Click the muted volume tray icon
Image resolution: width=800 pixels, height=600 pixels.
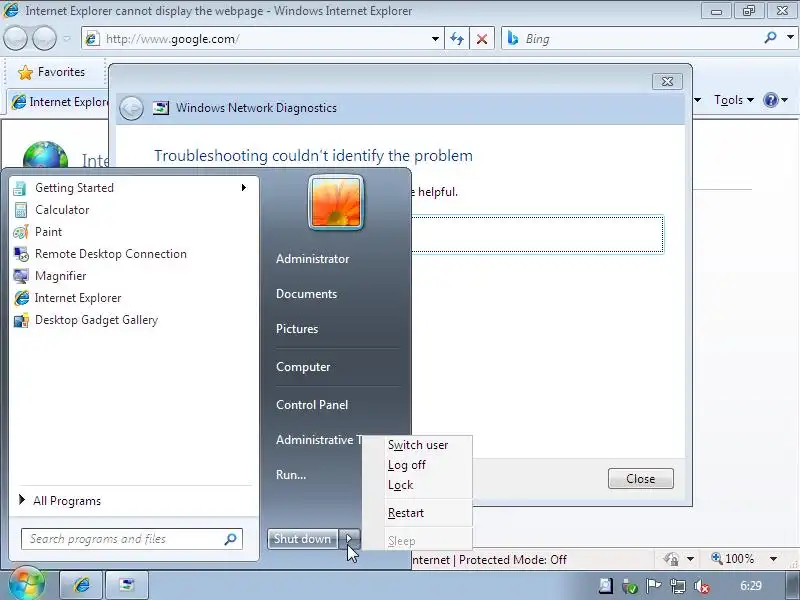(702, 587)
